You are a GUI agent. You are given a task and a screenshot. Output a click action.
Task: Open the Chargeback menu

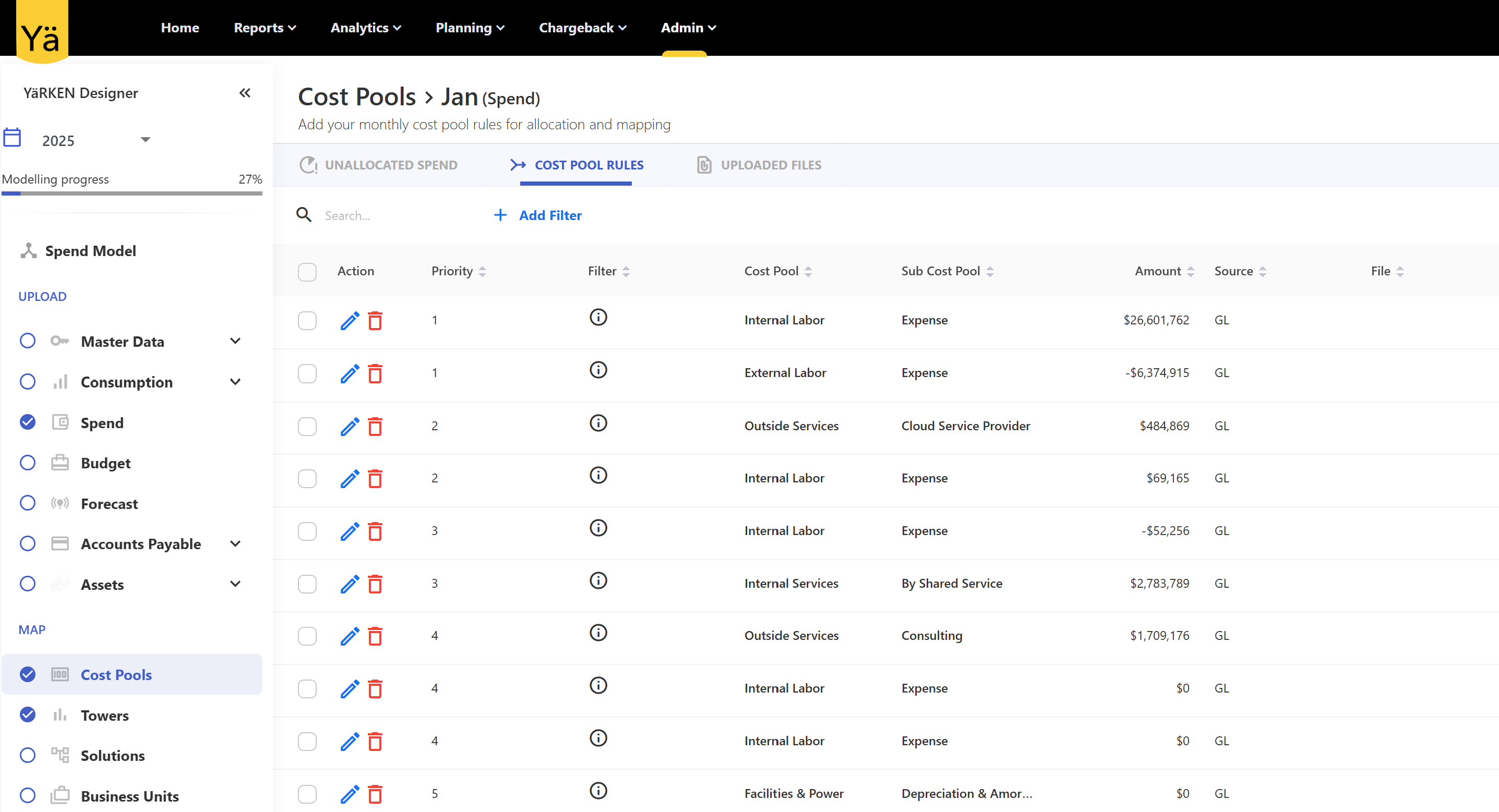(582, 27)
